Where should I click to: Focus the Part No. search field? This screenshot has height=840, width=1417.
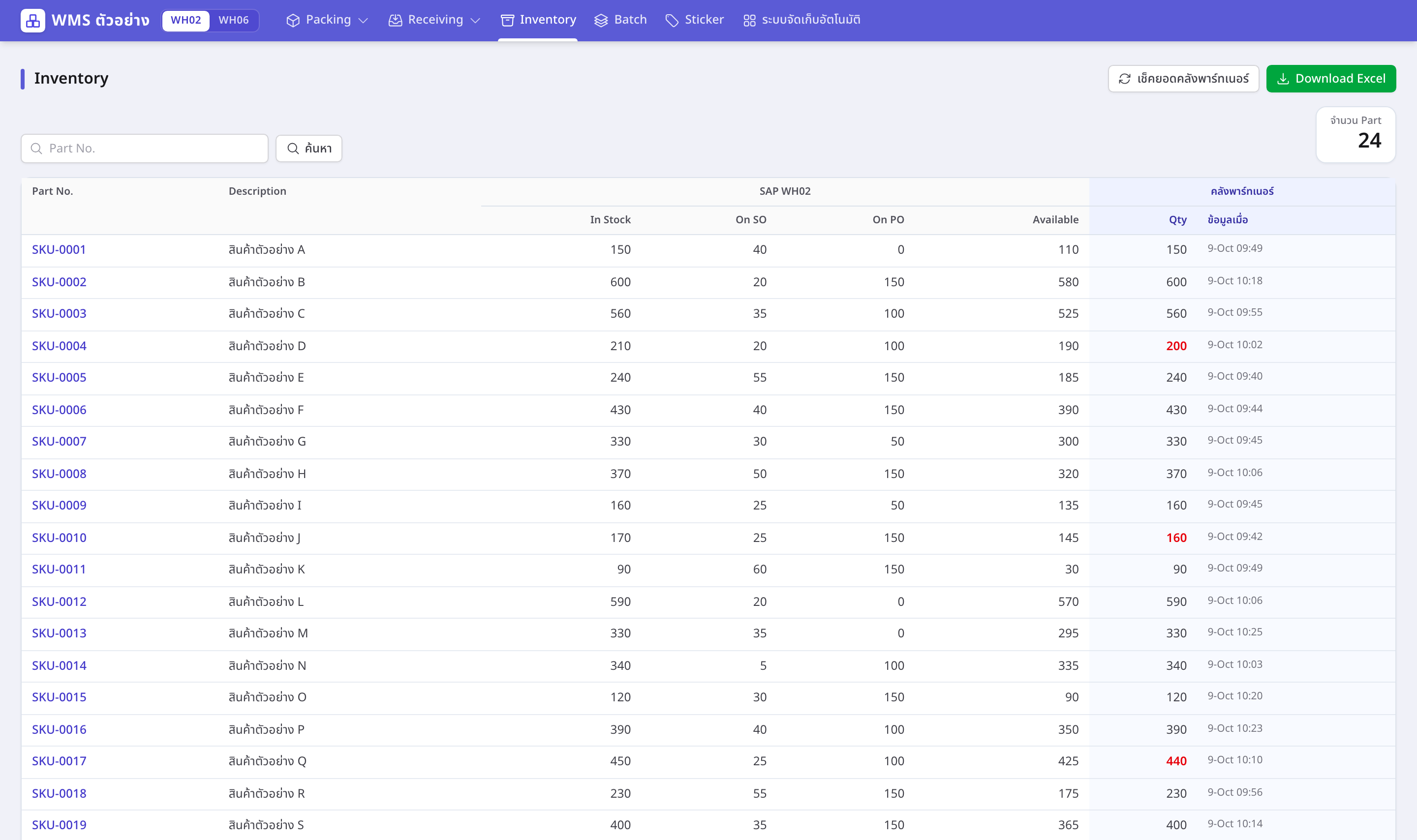pos(144,149)
